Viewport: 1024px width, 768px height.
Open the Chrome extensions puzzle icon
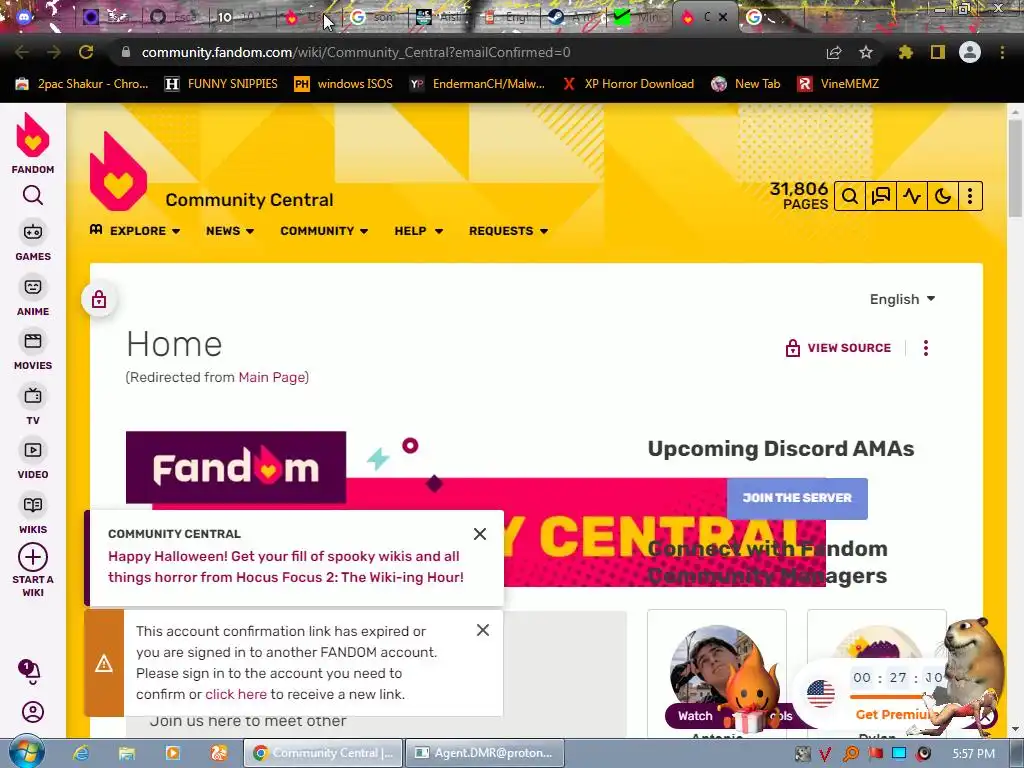point(905,52)
